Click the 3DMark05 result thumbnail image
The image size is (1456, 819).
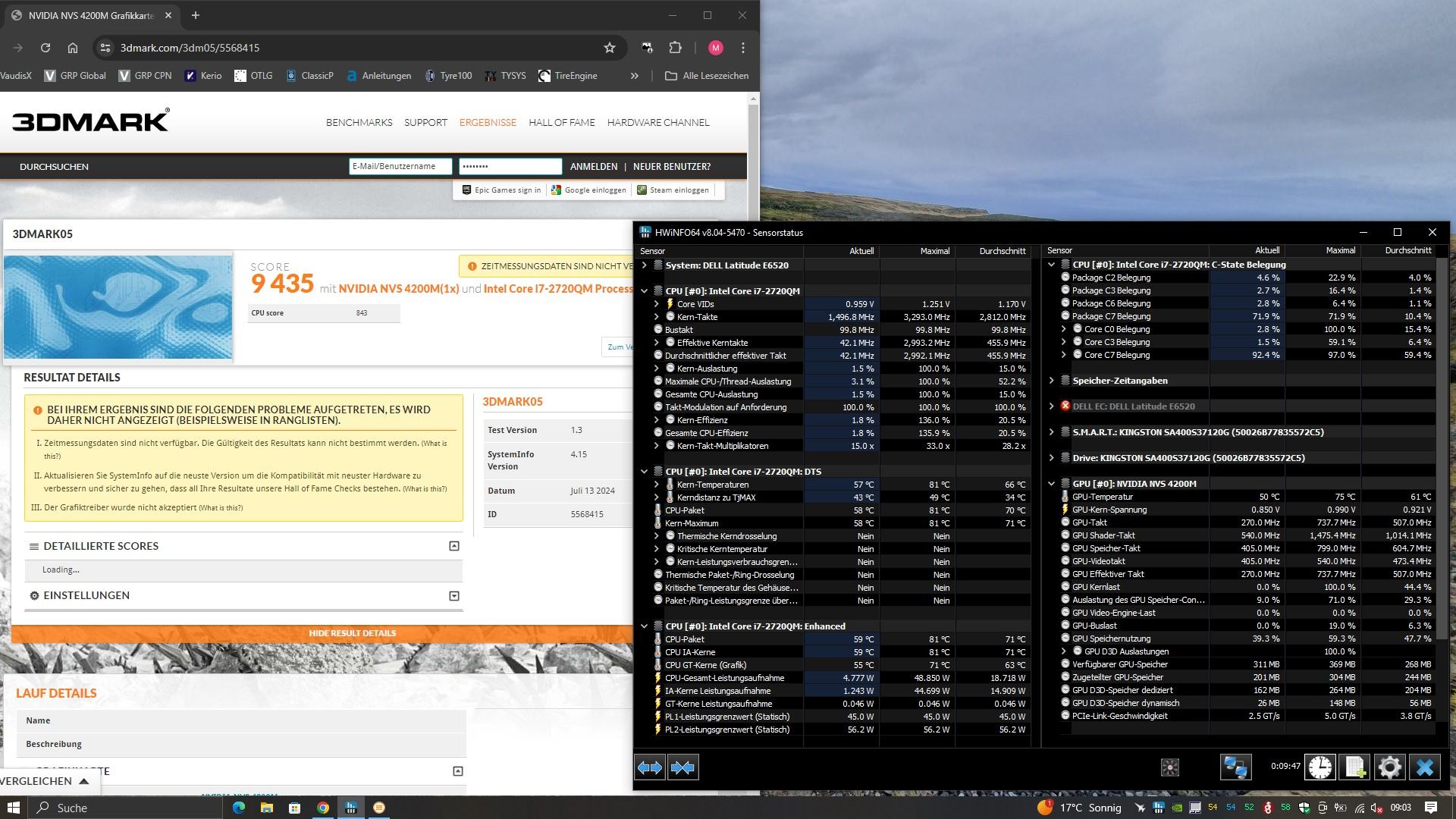[x=118, y=306]
